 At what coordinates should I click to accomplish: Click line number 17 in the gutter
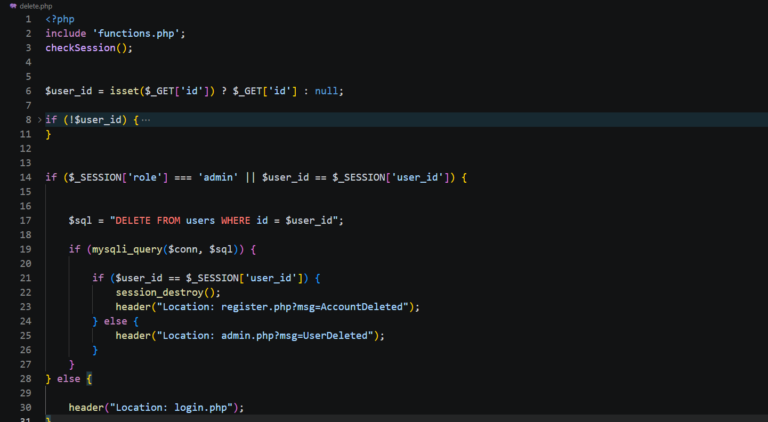pyautogui.click(x=25, y=220)
